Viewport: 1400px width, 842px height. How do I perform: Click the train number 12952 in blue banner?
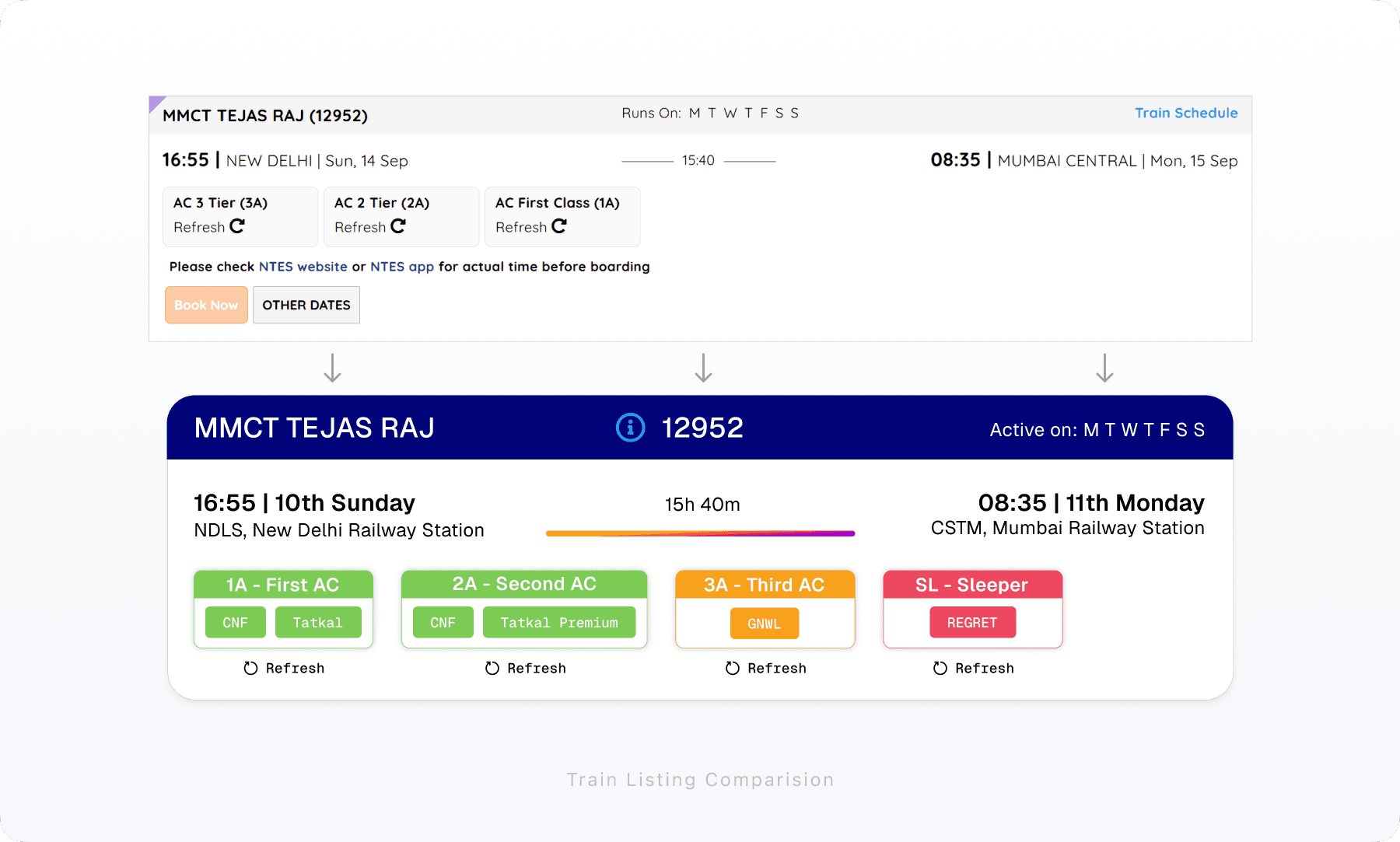[702, 428]
